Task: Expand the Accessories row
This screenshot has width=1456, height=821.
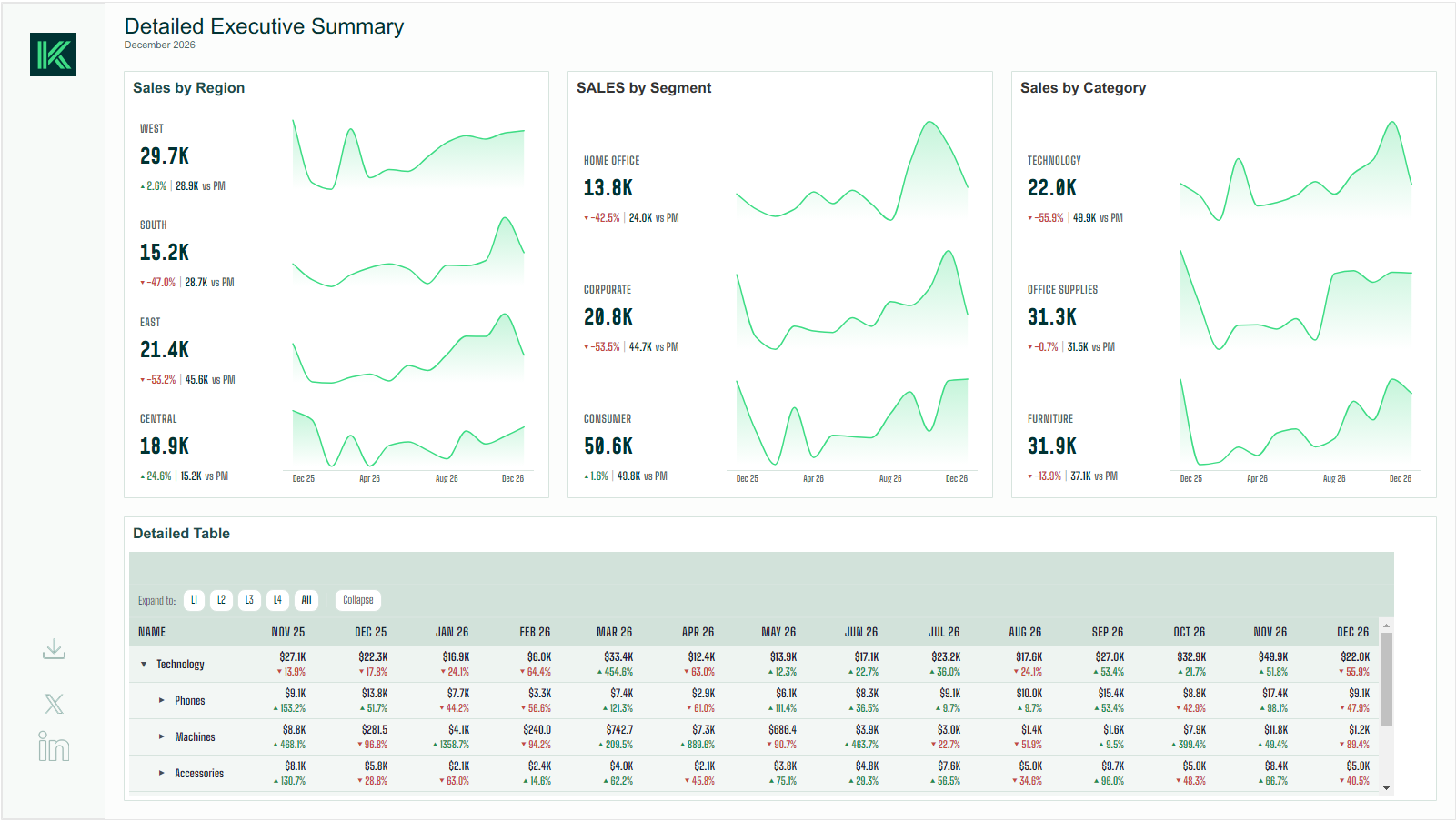Action: point(162,774)
